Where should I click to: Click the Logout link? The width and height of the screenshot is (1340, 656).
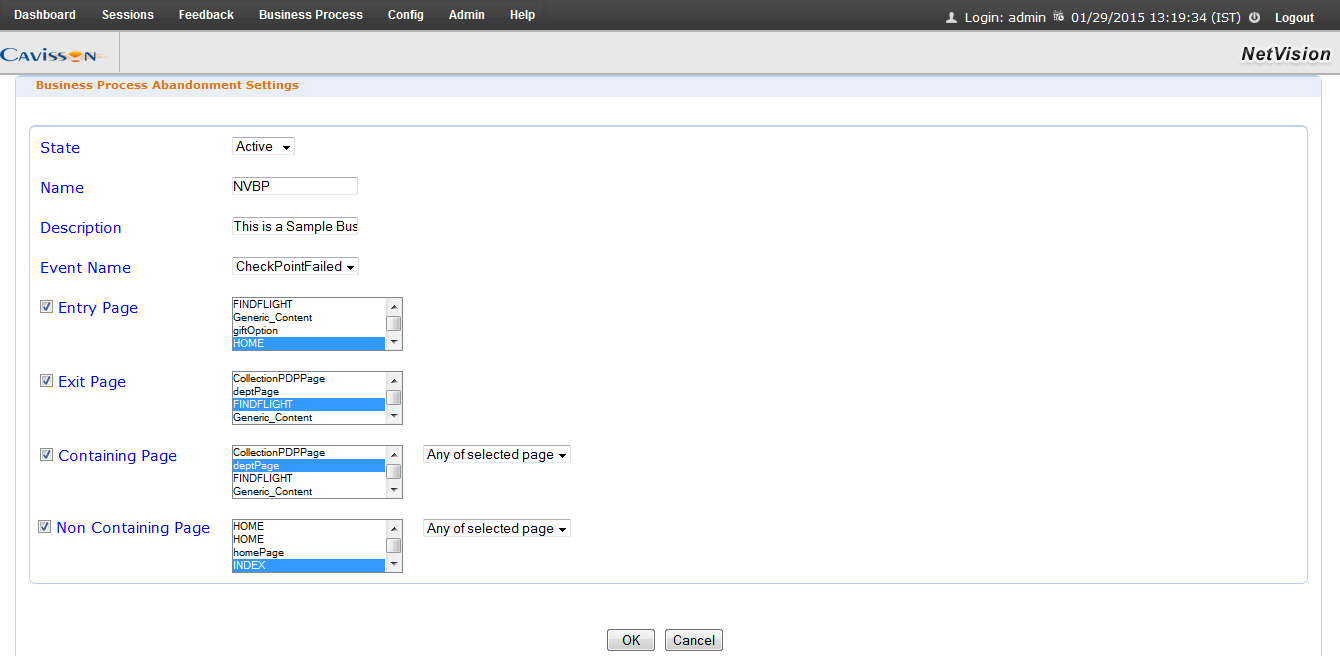(1294, 18)
